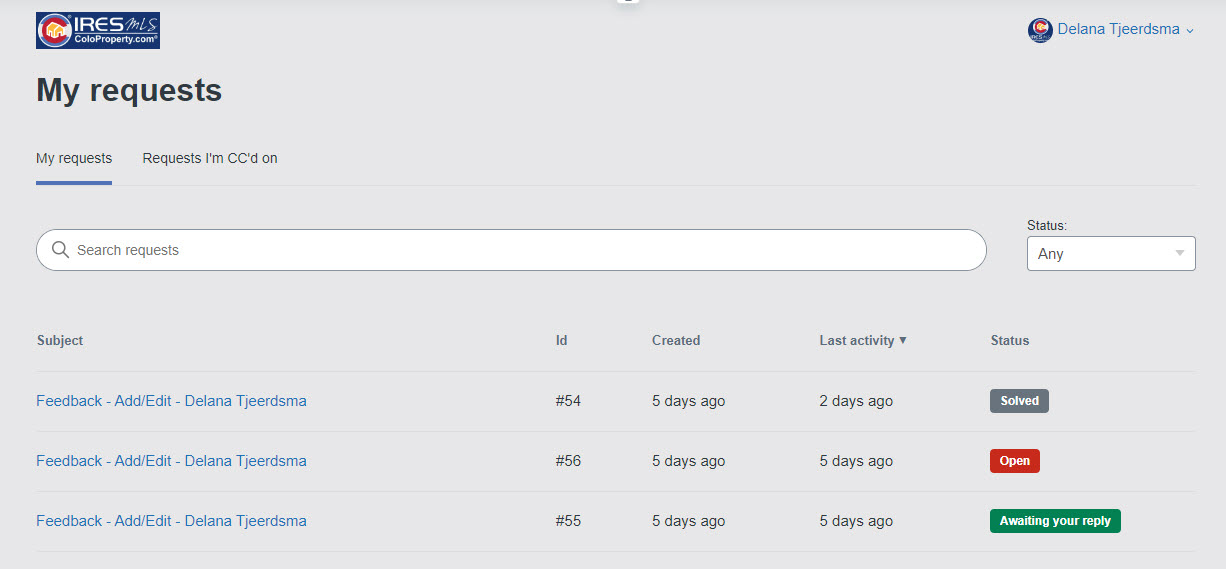Viewport: 1226px width, 569px height.
Task: Click the Subject column header
Action: tap(60, 340)
